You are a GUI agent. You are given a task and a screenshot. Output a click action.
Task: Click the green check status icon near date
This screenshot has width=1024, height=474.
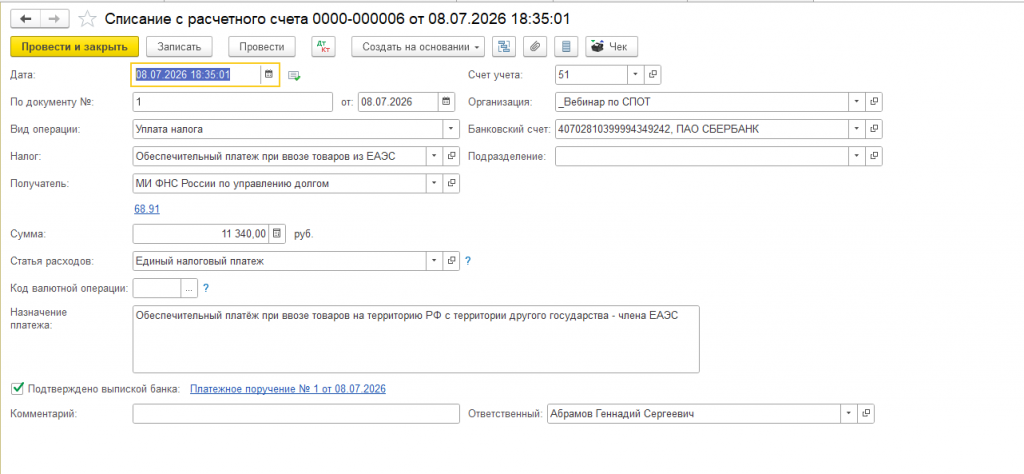tap(294, 76)
